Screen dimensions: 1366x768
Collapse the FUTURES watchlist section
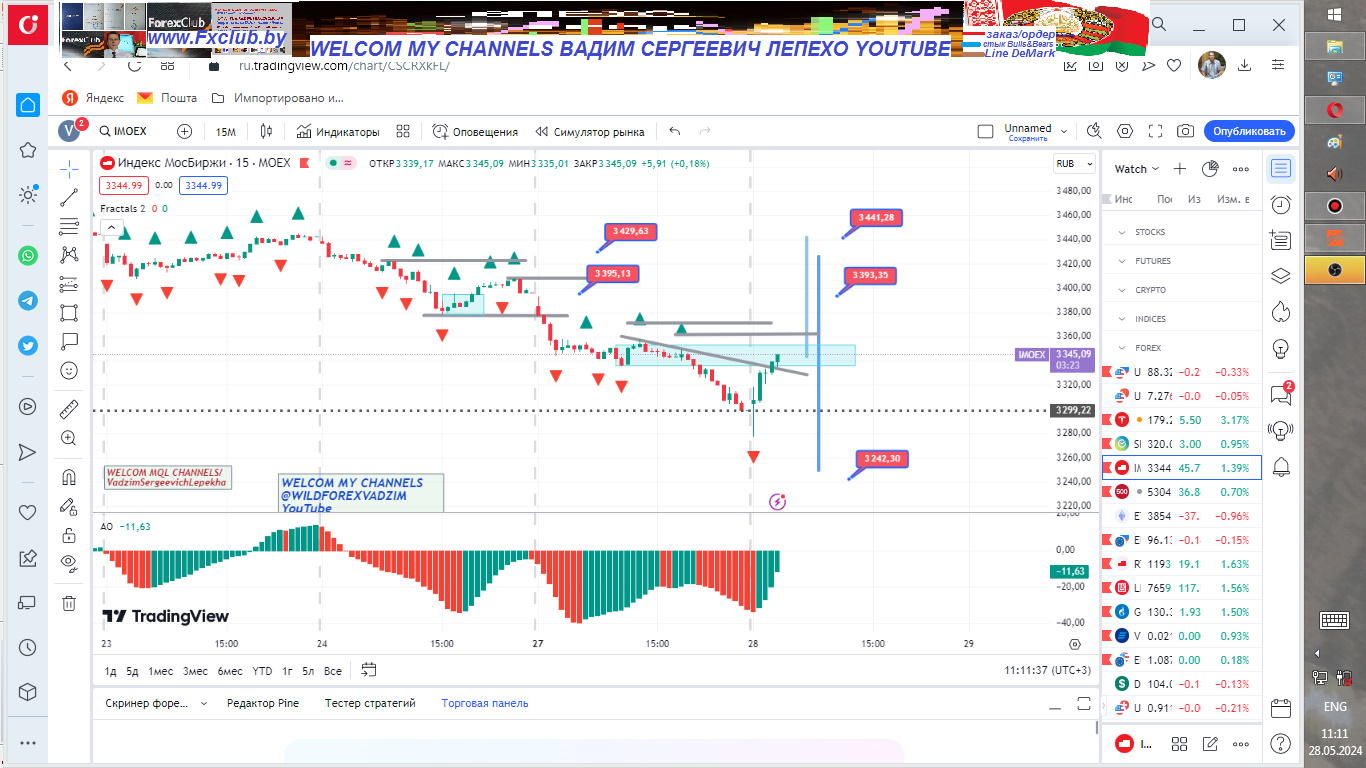(1120, 261)
